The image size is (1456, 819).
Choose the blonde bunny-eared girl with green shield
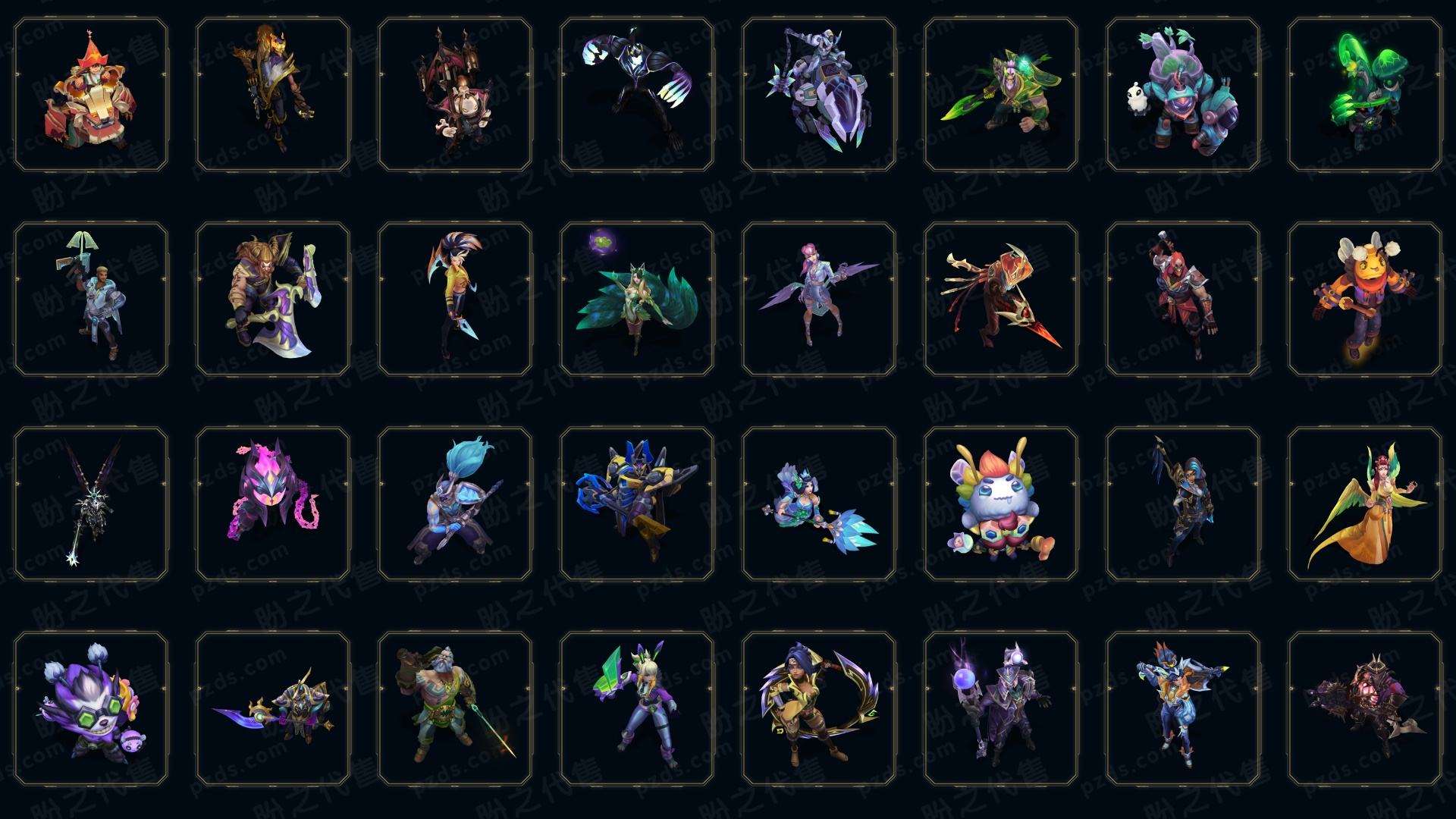(x=637, y=708)
